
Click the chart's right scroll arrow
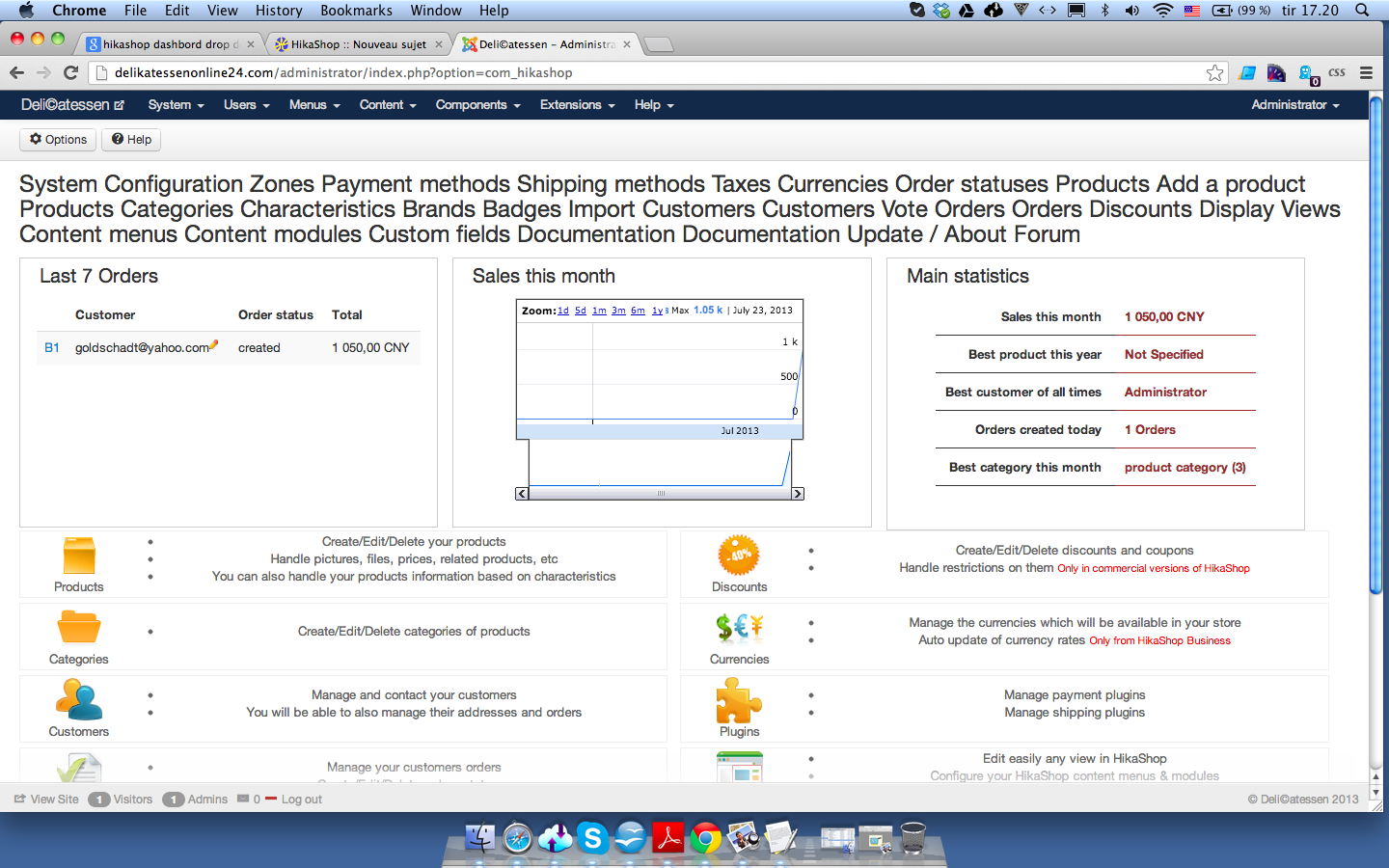point(798,494)
